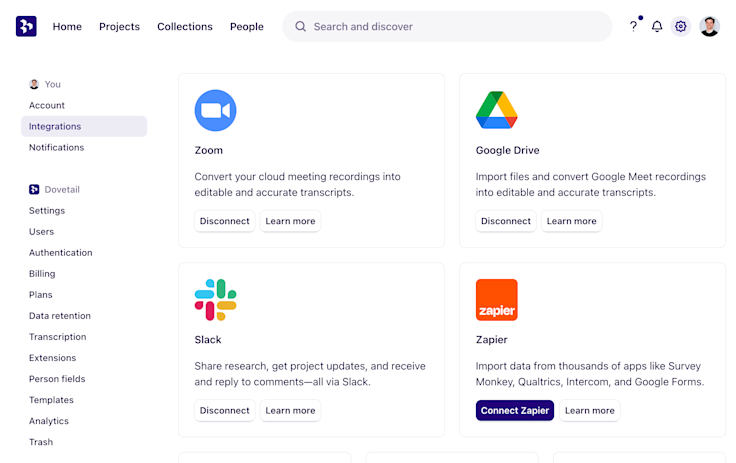This screenshot has height=463, width=736.
Task: Open the user profile avatar
Action: [709, 26]
